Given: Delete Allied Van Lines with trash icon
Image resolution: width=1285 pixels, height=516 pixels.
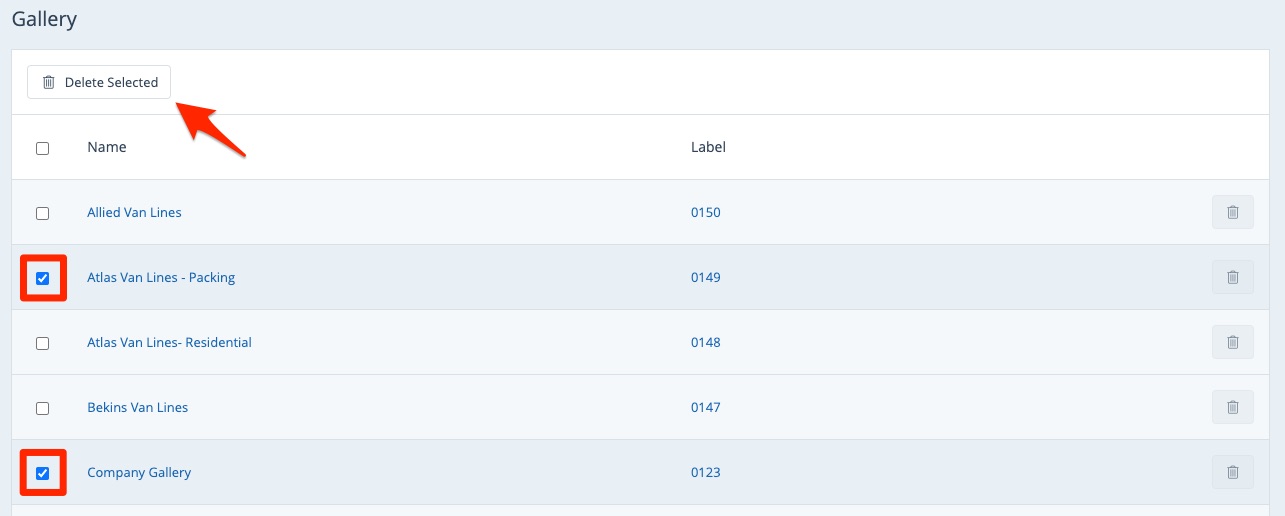Looking at the screenshot, I should tap(1232, 213).
